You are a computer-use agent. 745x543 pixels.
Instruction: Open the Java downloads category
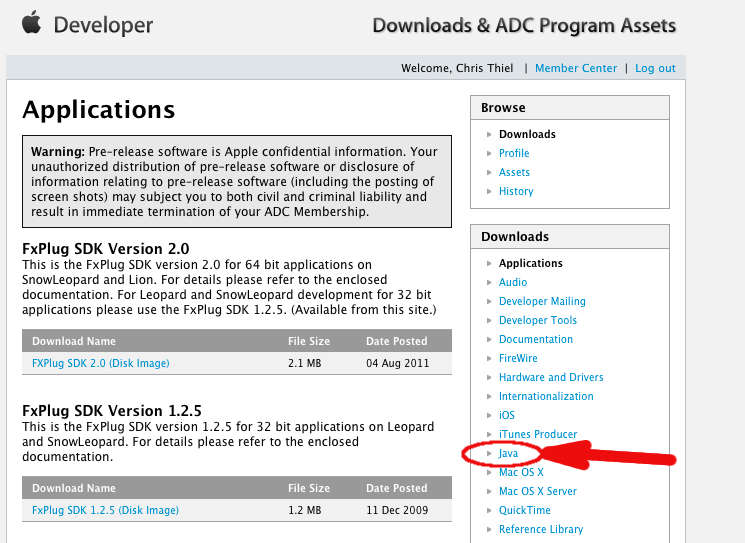click(508, 454)
